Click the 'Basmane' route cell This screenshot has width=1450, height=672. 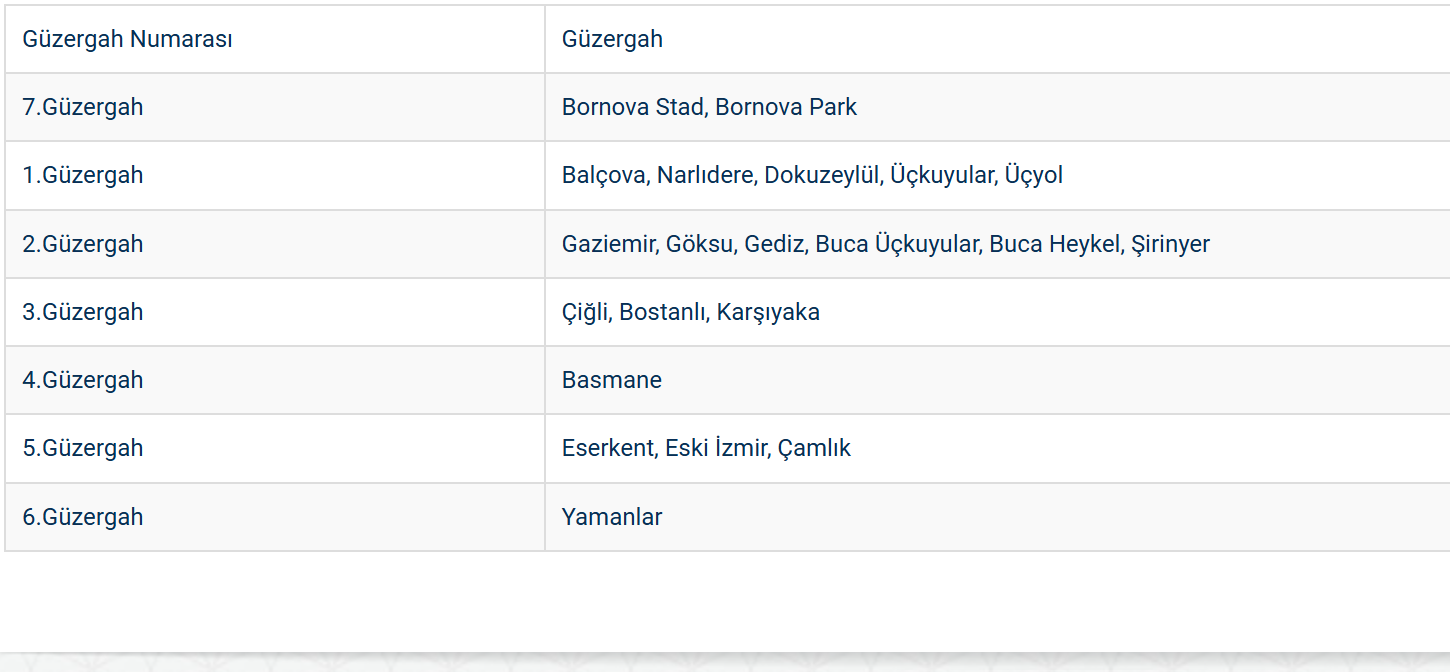coord(612,380)
